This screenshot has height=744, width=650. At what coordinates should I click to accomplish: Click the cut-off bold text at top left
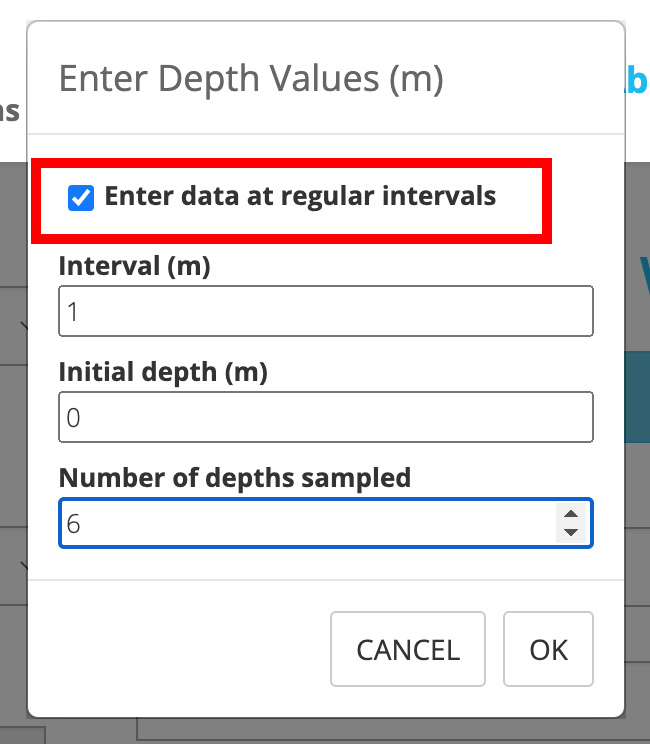[x=10, y=110]
